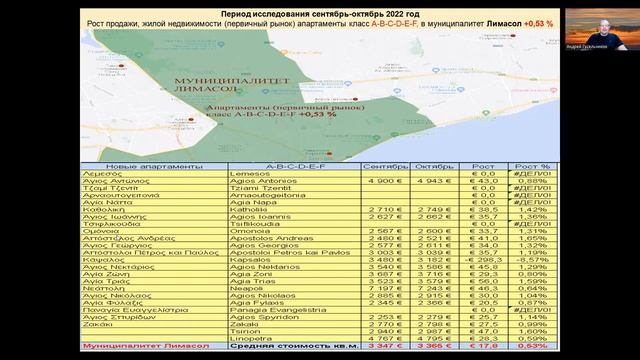Image resolution: width=640 pixels, height=360 pixels.
Task: Click the '1,19%' cell
Action: pos(532,253)
